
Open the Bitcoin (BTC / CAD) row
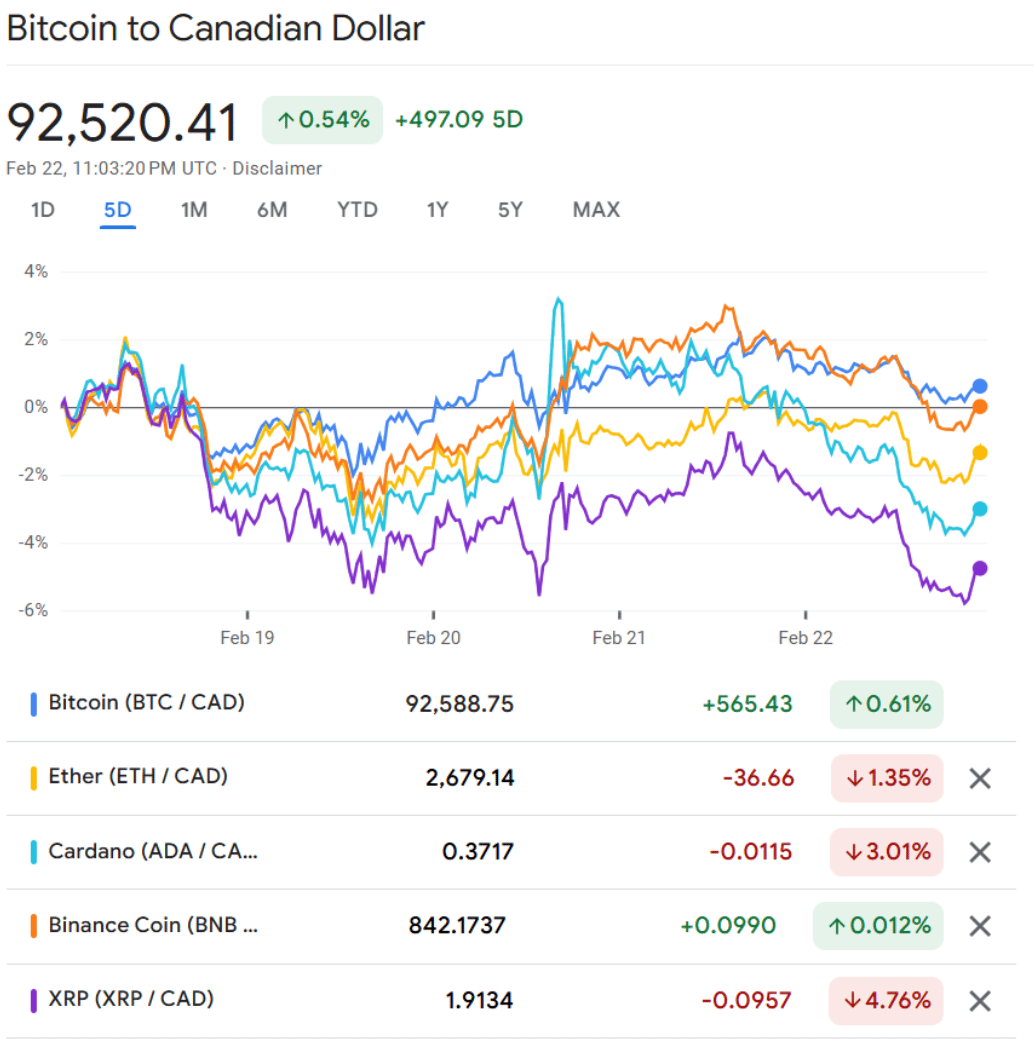pos(146,703)
